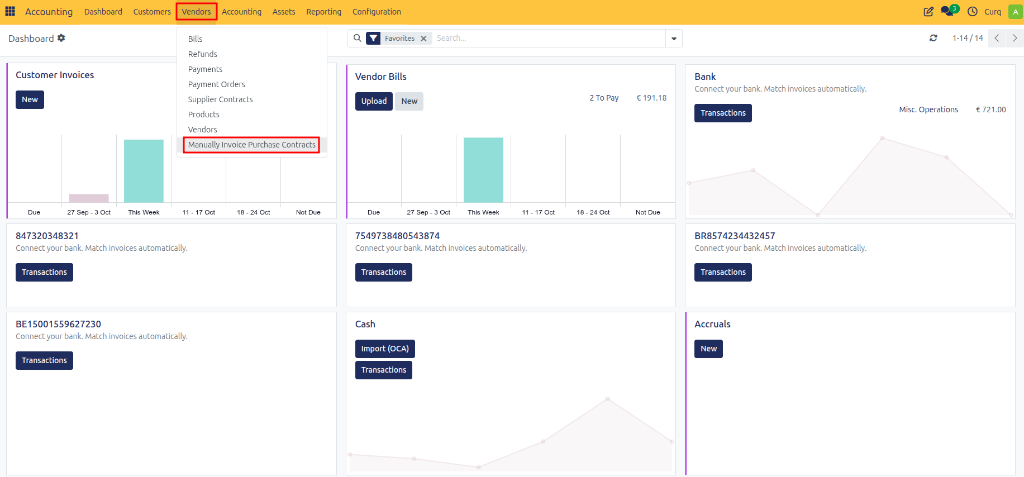Screen dimensions: 1024x477
Task: Select Manually Invoice Purchase Contracts
Action: tap(251, 145)
